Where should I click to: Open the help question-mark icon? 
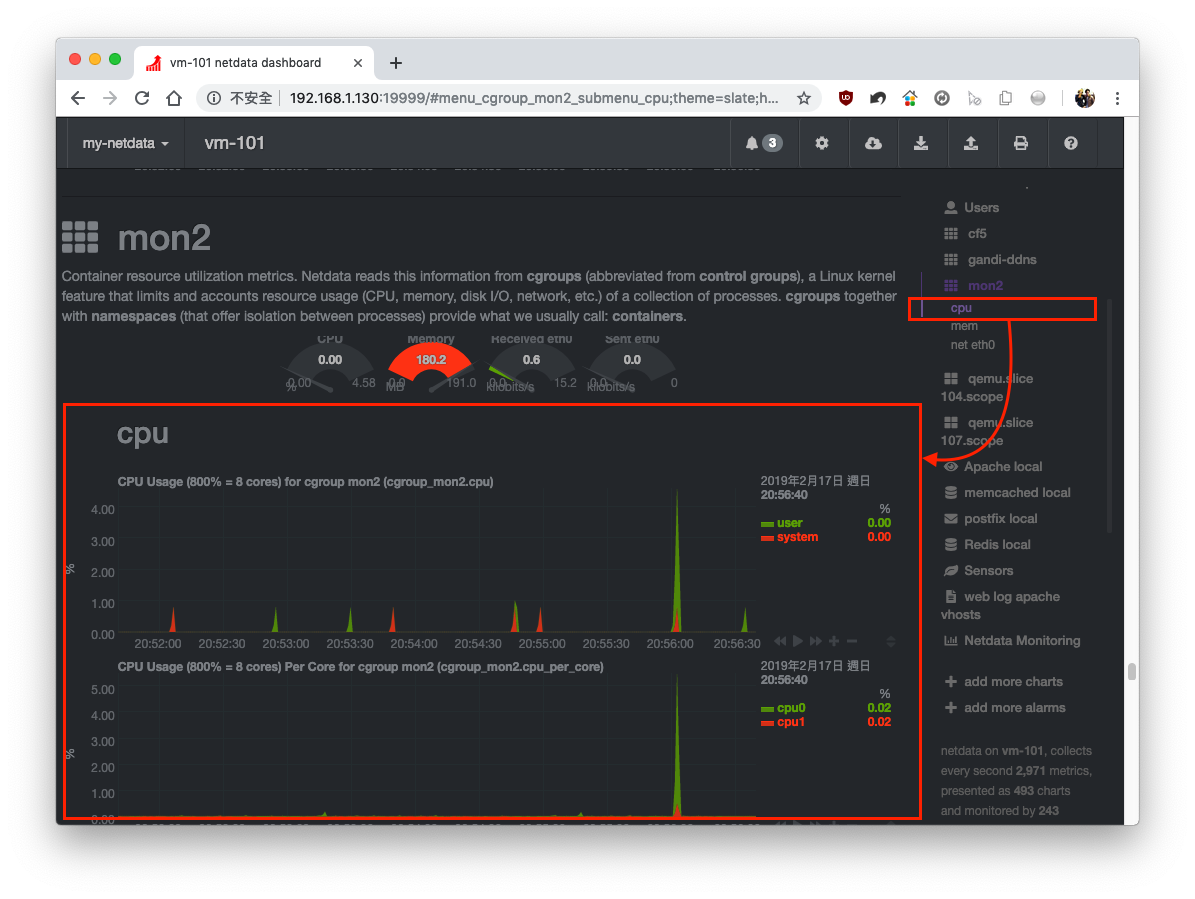(x=1071, y=143)
